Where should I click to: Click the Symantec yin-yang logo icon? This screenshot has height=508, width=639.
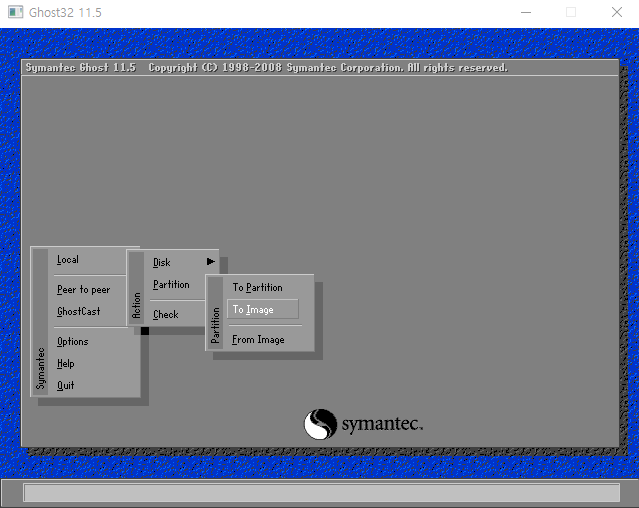point(320,424)
